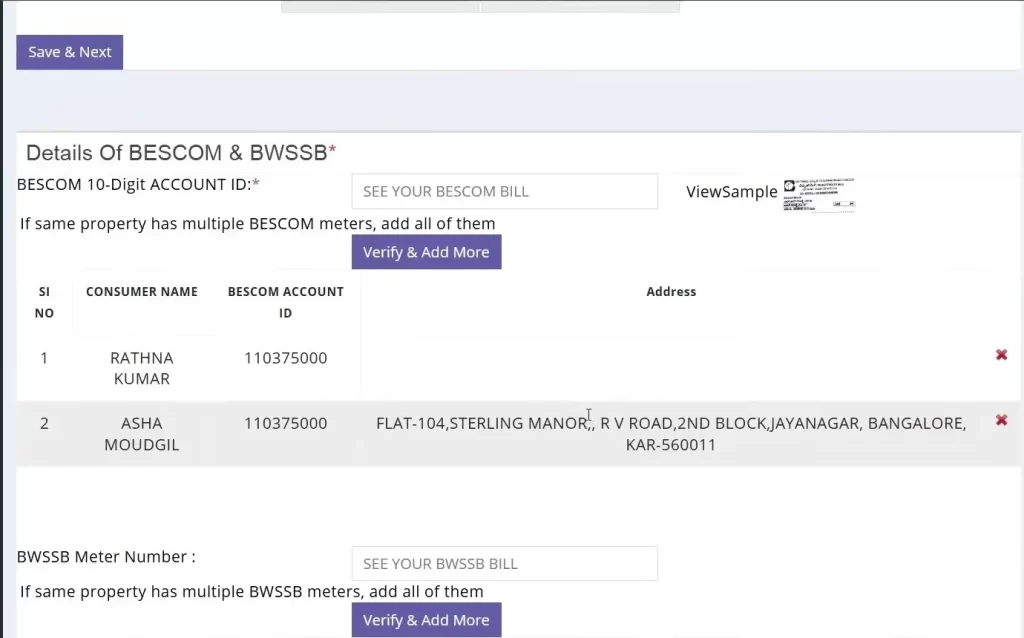This screenshot has height=638, width=1024.
Task: Focus the BESCOM 10-digit account ID field
Action: [504, 191]
